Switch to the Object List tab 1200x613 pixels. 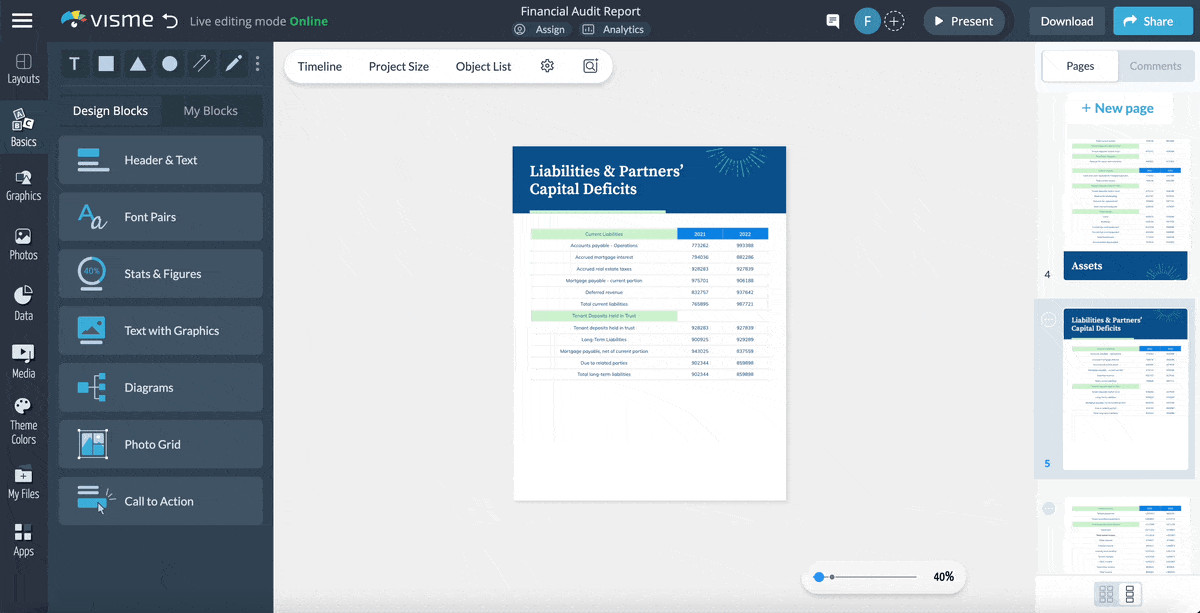click(483, 66)
